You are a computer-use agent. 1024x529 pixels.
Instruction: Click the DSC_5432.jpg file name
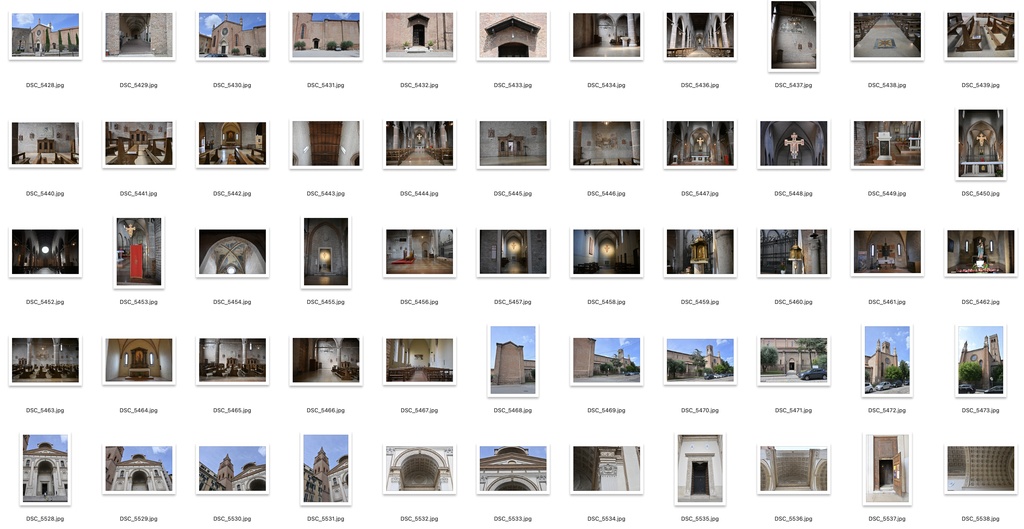tap(419, 86)
